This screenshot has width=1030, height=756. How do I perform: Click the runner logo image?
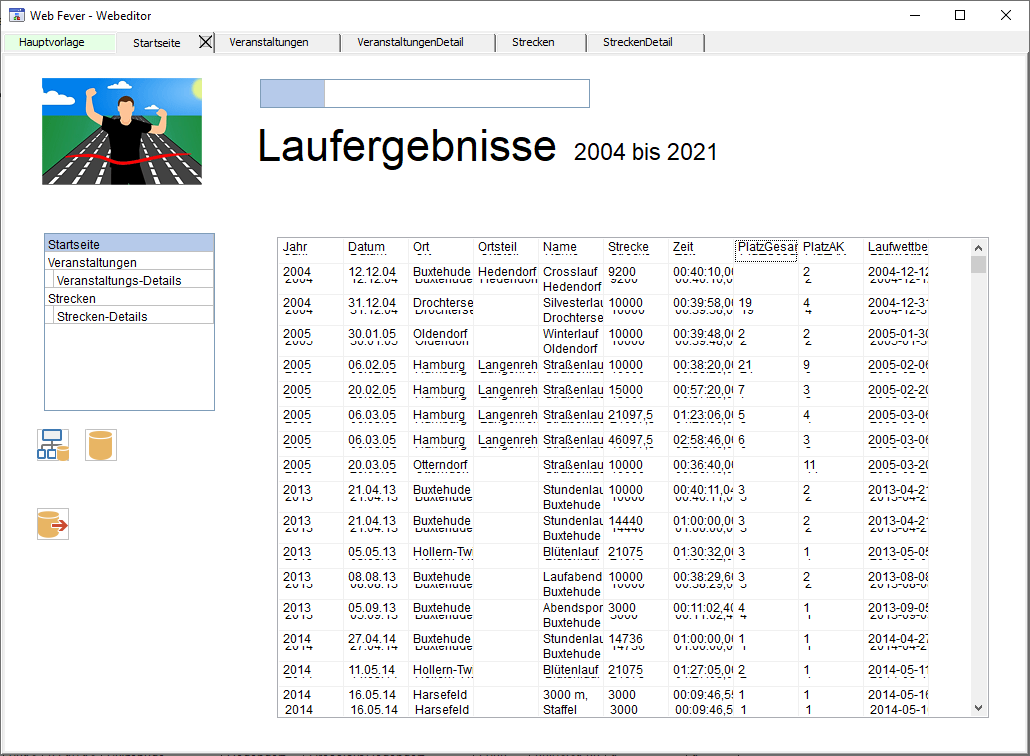coord(122,131)
